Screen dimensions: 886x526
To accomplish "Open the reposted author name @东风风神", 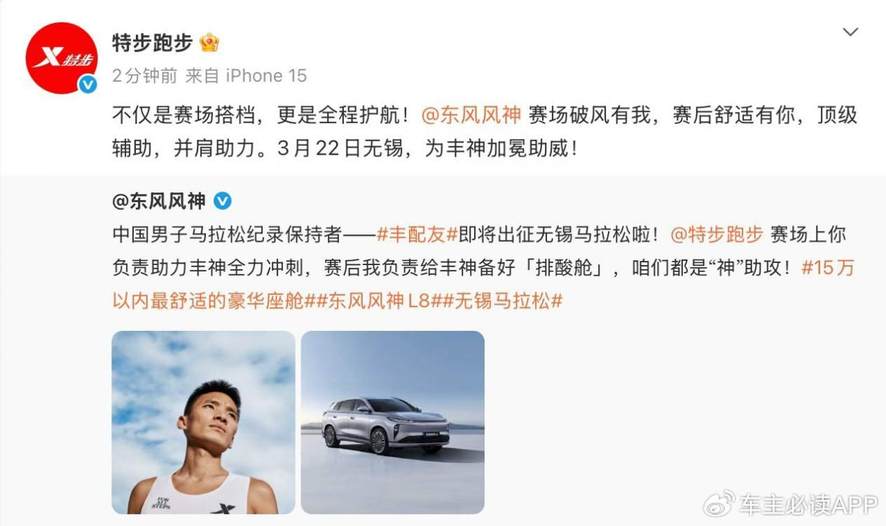I will coord(158,201).
